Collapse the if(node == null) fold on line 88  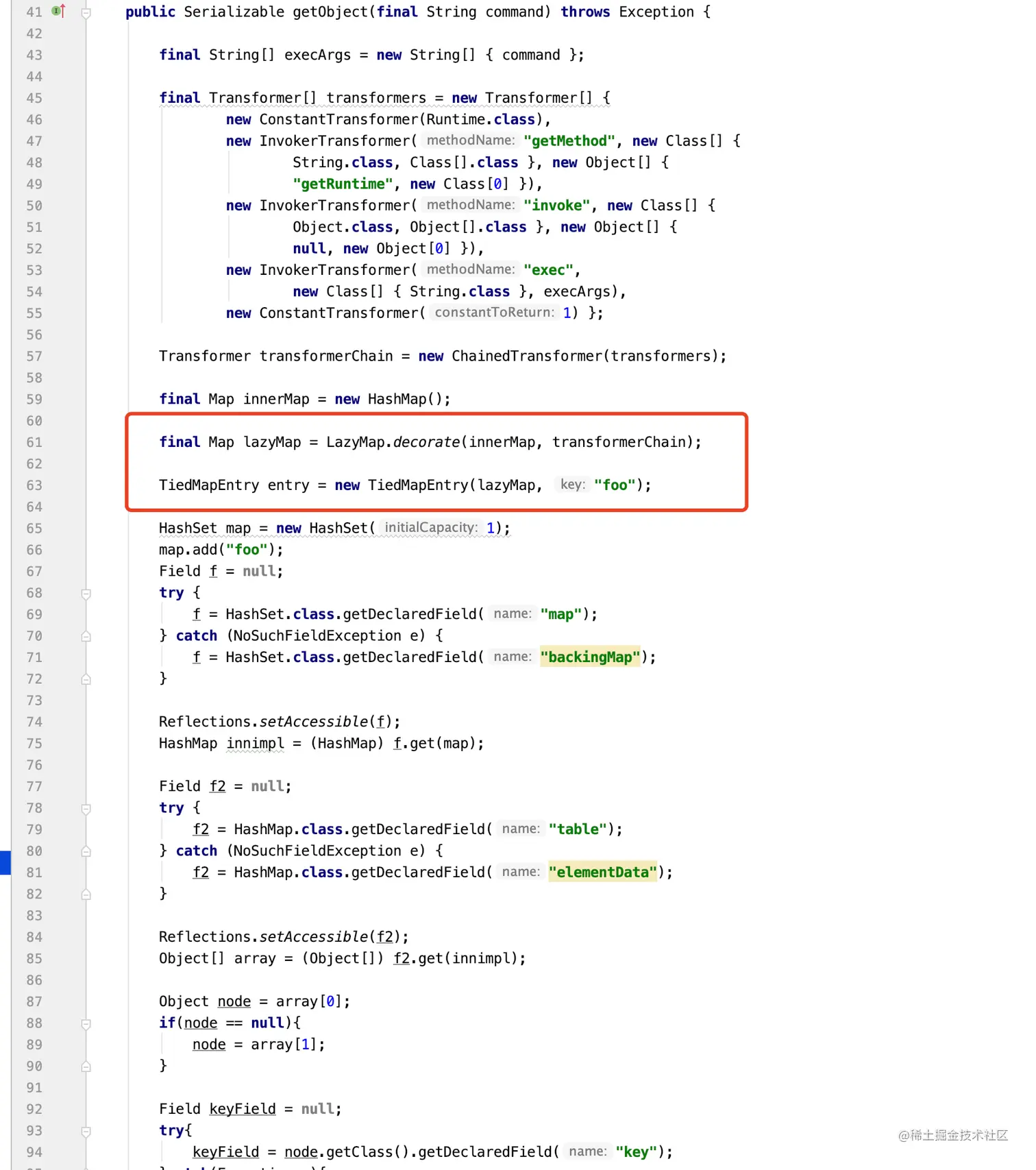[x=86, y=1024]
